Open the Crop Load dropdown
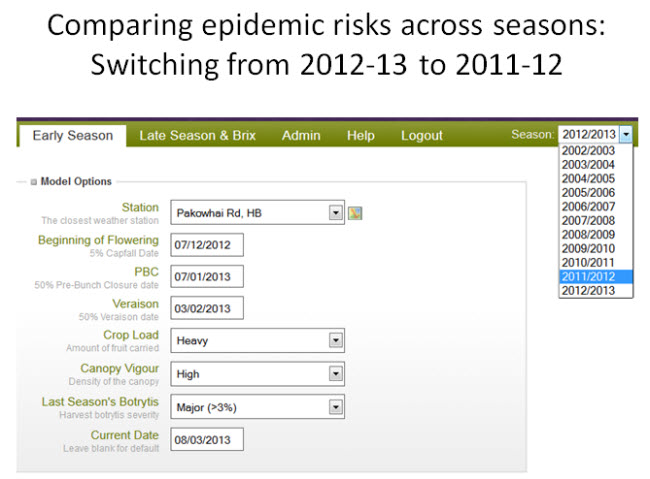The height and width of the screenshot is (479, 650). click(x=336, y=341)
